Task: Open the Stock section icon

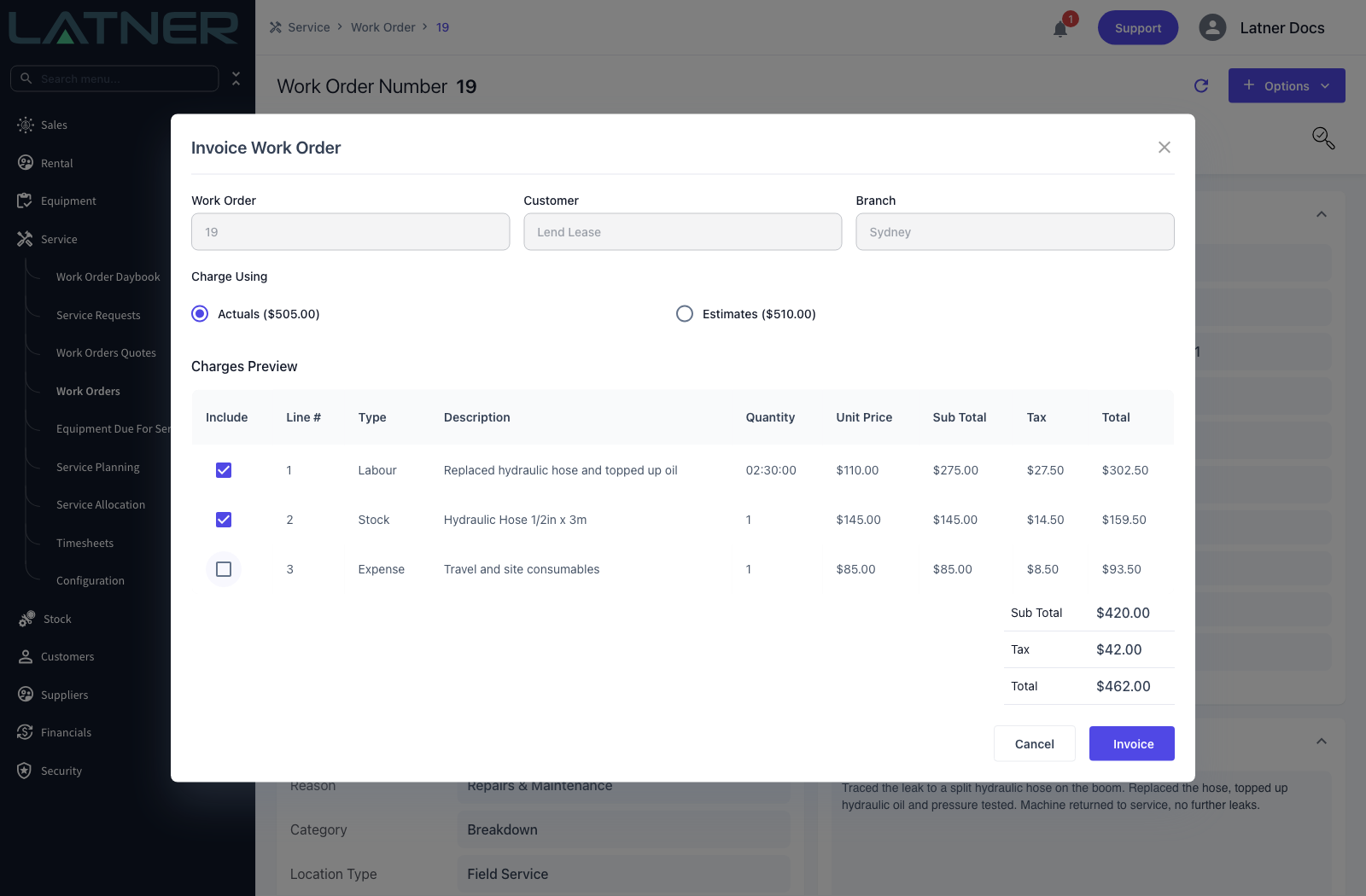Action: pyautogui.click(x=26, y=619)
